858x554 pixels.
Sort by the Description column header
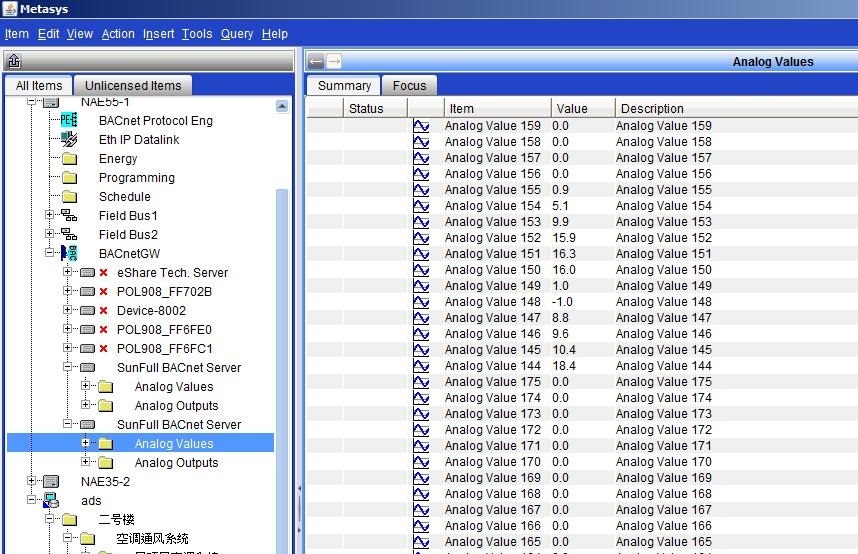(x=737, y=108)
